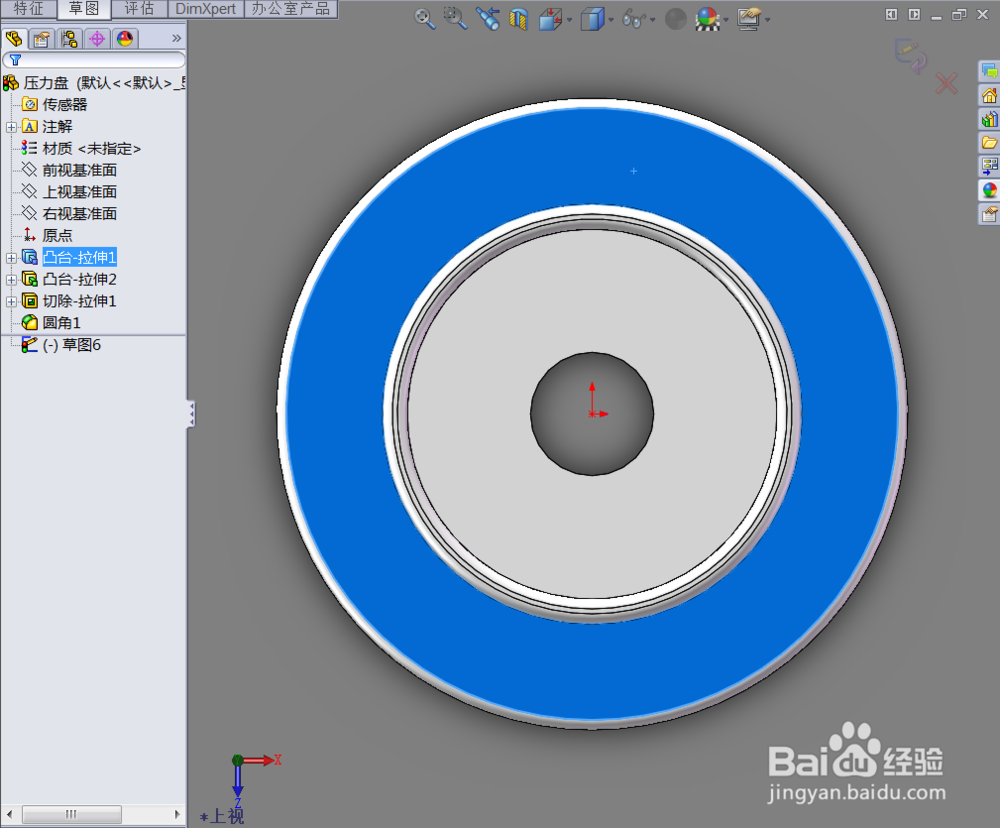Select the (-) 草图6 sketch
Viewport: 1000px width, 828px height.
(61, 345)
